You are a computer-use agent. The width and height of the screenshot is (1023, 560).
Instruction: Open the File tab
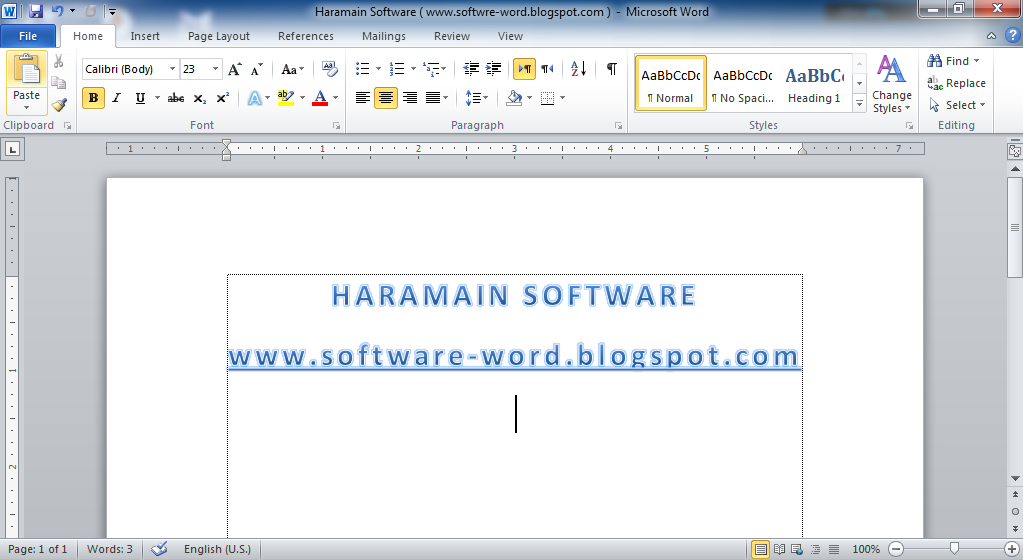pyautogui.click(x=28, y=36)
